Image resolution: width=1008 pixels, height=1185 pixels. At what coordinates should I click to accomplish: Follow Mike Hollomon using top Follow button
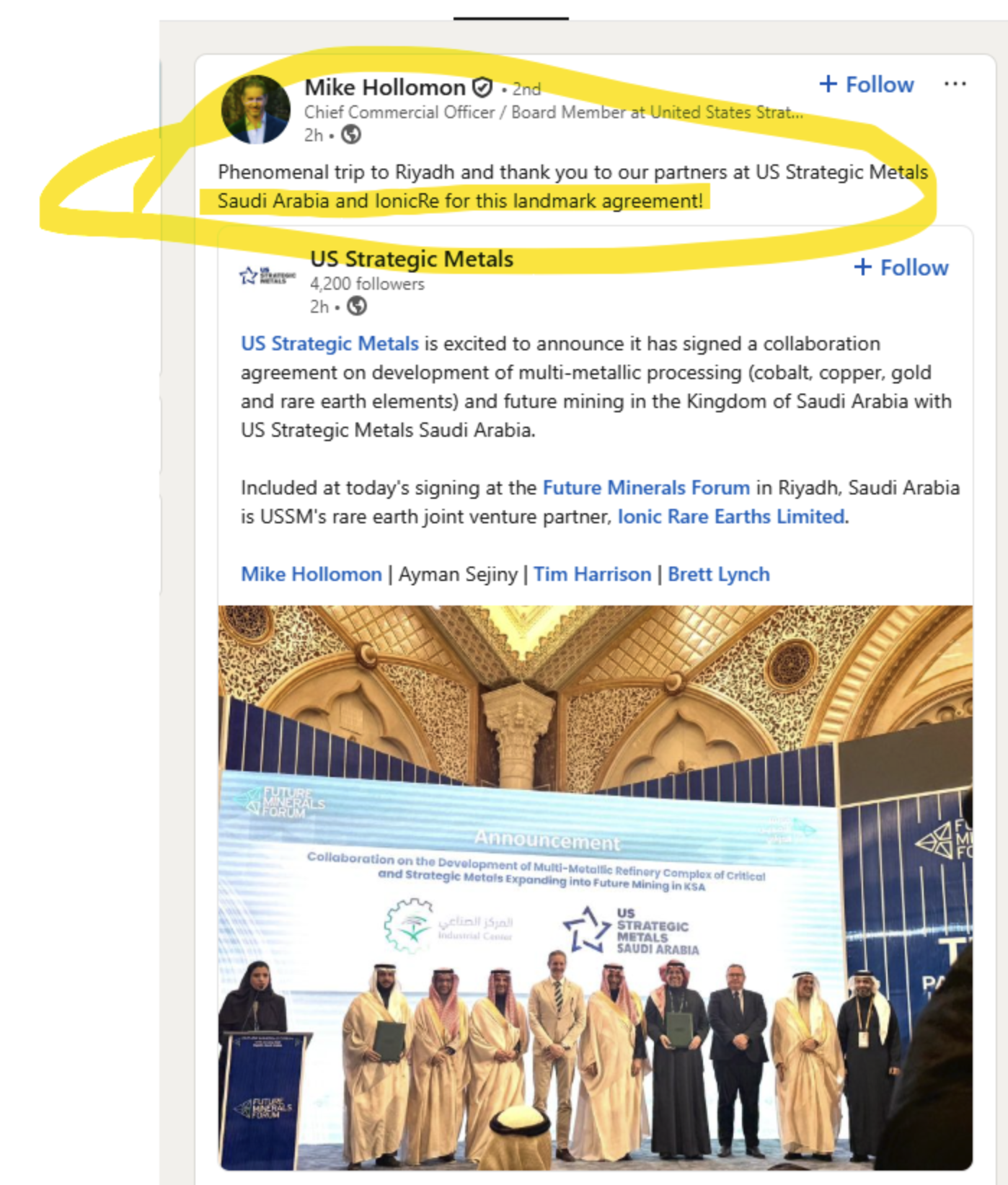point(867,84)
